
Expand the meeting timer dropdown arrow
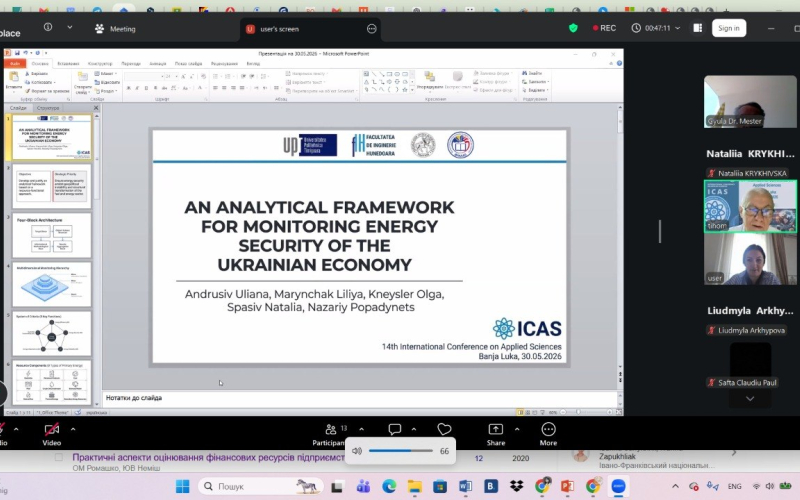pyautogui.click(x=678, y=28)
